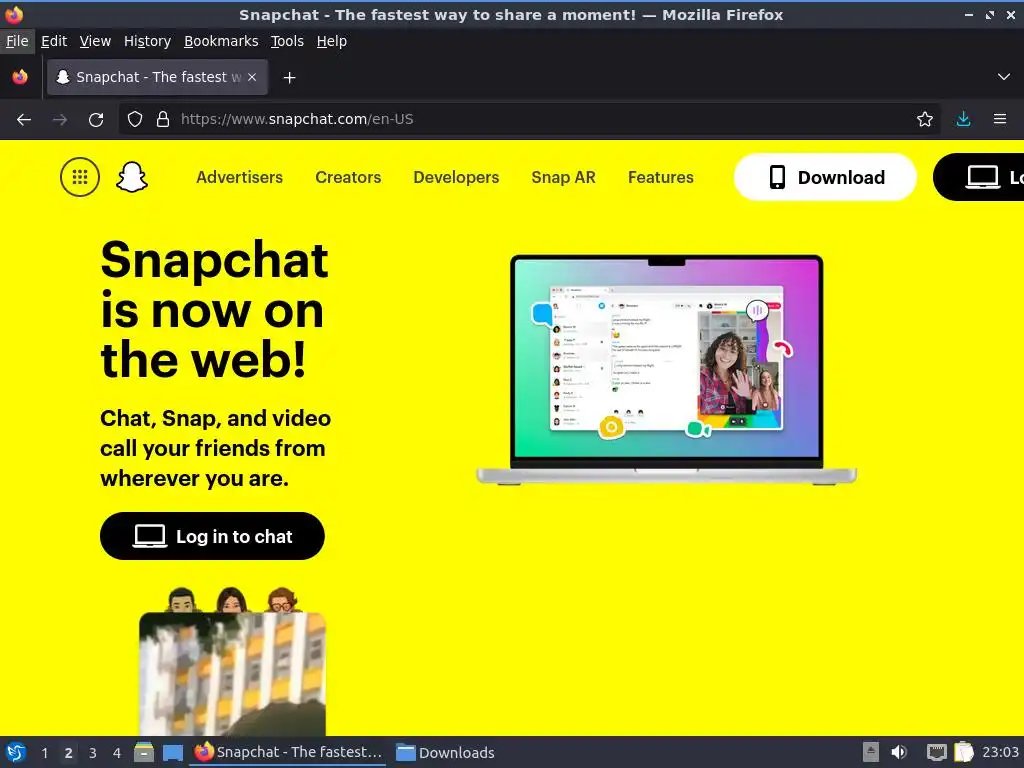
Task: Open the Firefox hamburger application menu
Action: (x=1000, y=120)
